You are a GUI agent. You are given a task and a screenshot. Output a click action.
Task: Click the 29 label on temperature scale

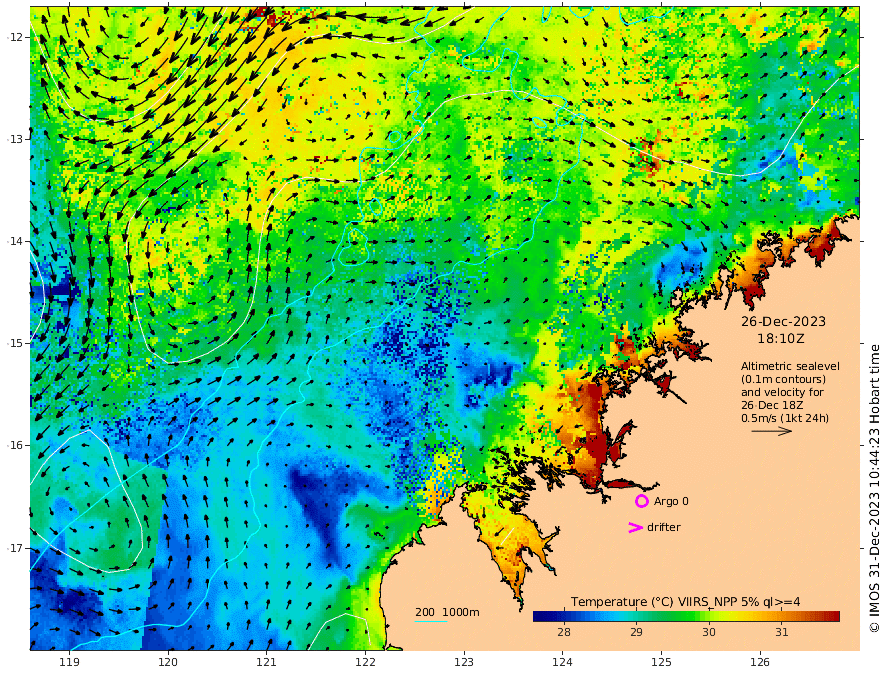636,632
